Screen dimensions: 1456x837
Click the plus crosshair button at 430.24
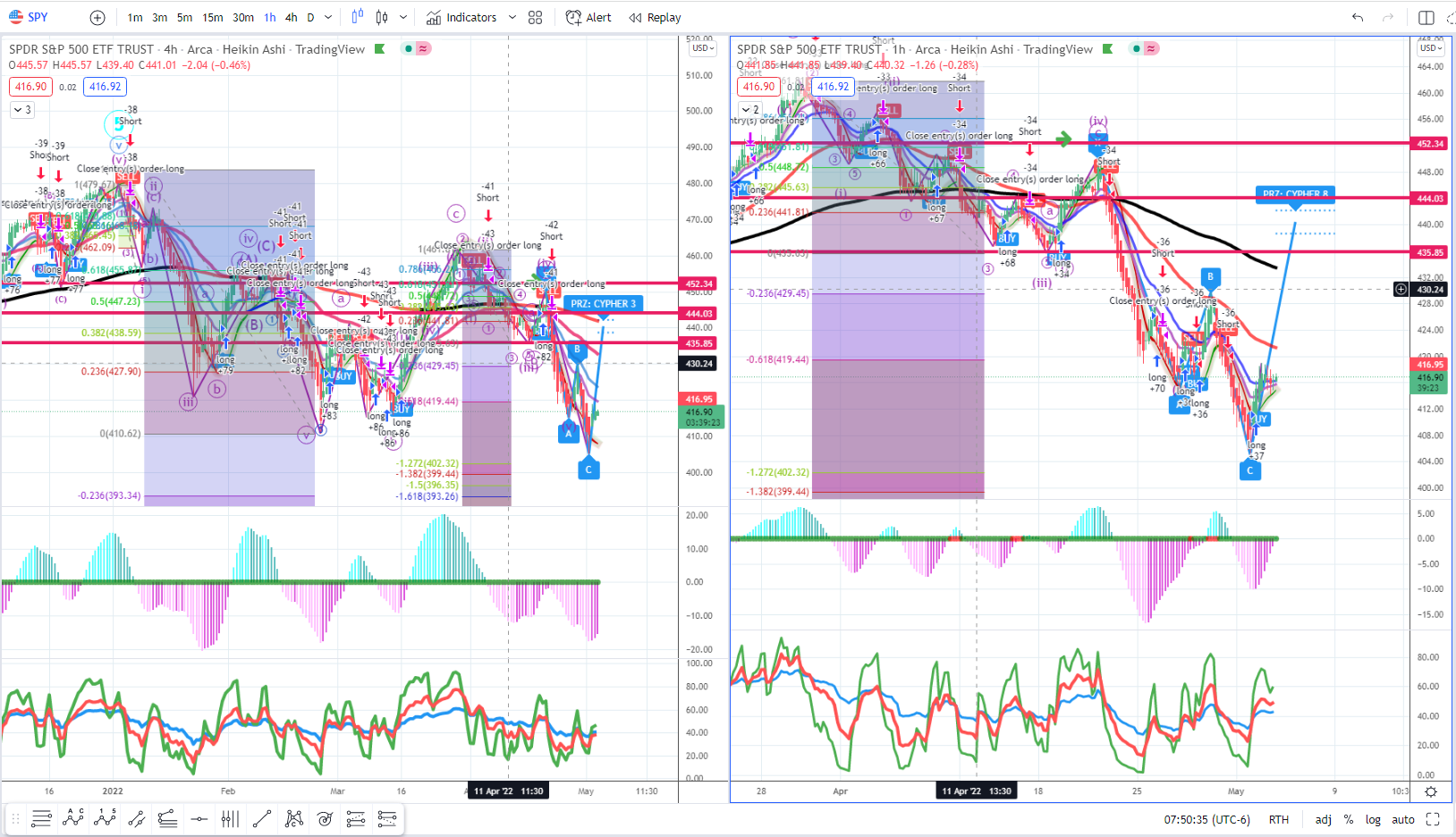[x=1401, y=289]
